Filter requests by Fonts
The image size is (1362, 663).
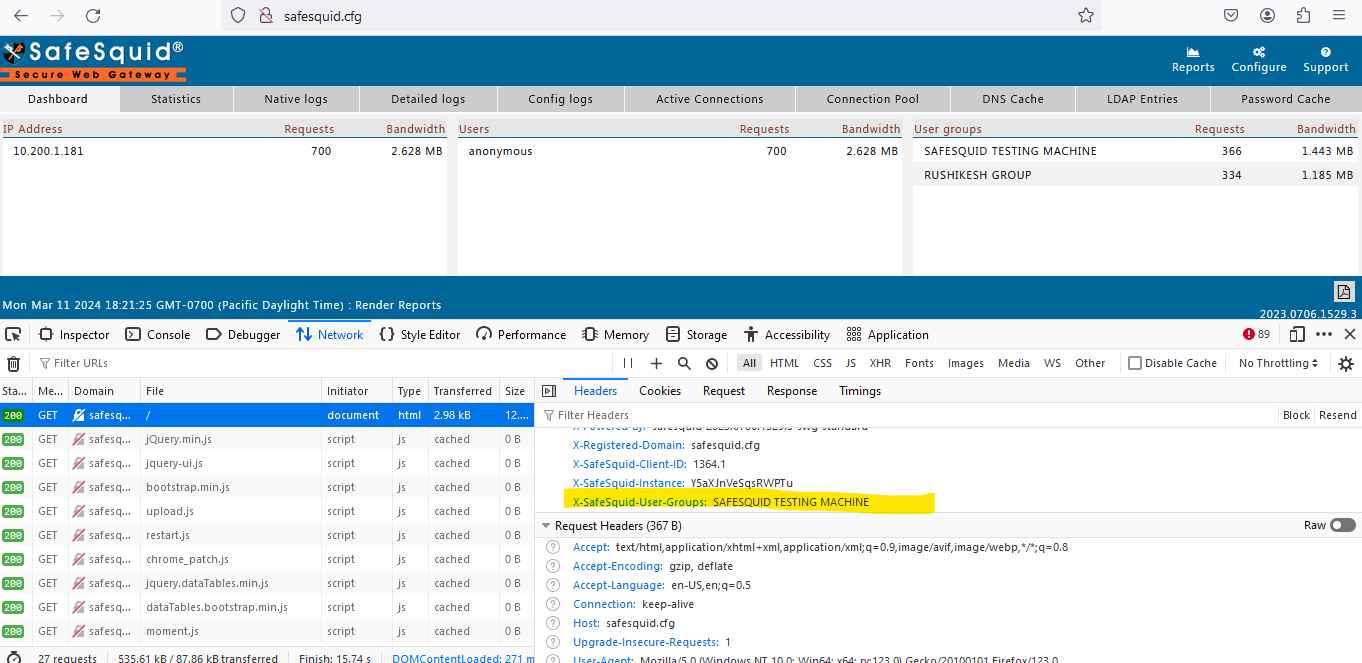click(919, 363)
